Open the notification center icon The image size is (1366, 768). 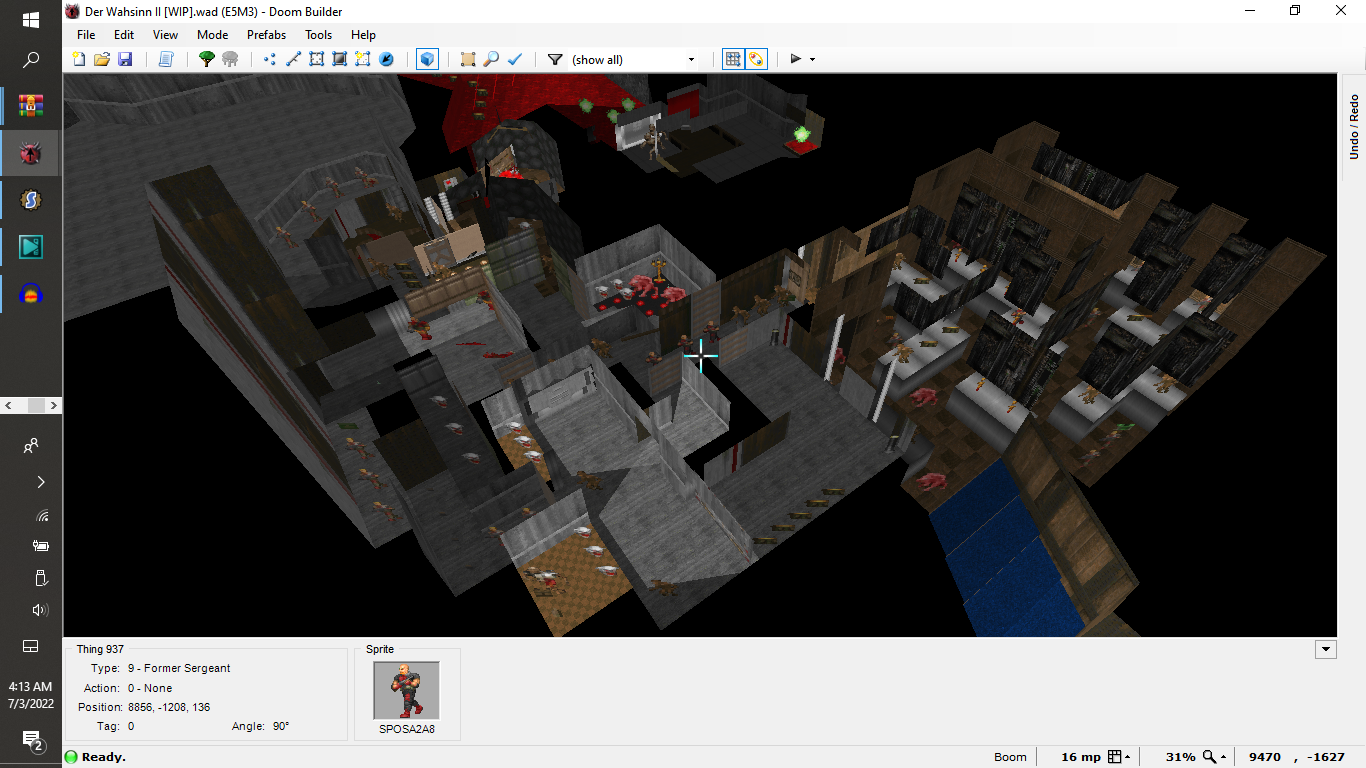tap(31, 740)
